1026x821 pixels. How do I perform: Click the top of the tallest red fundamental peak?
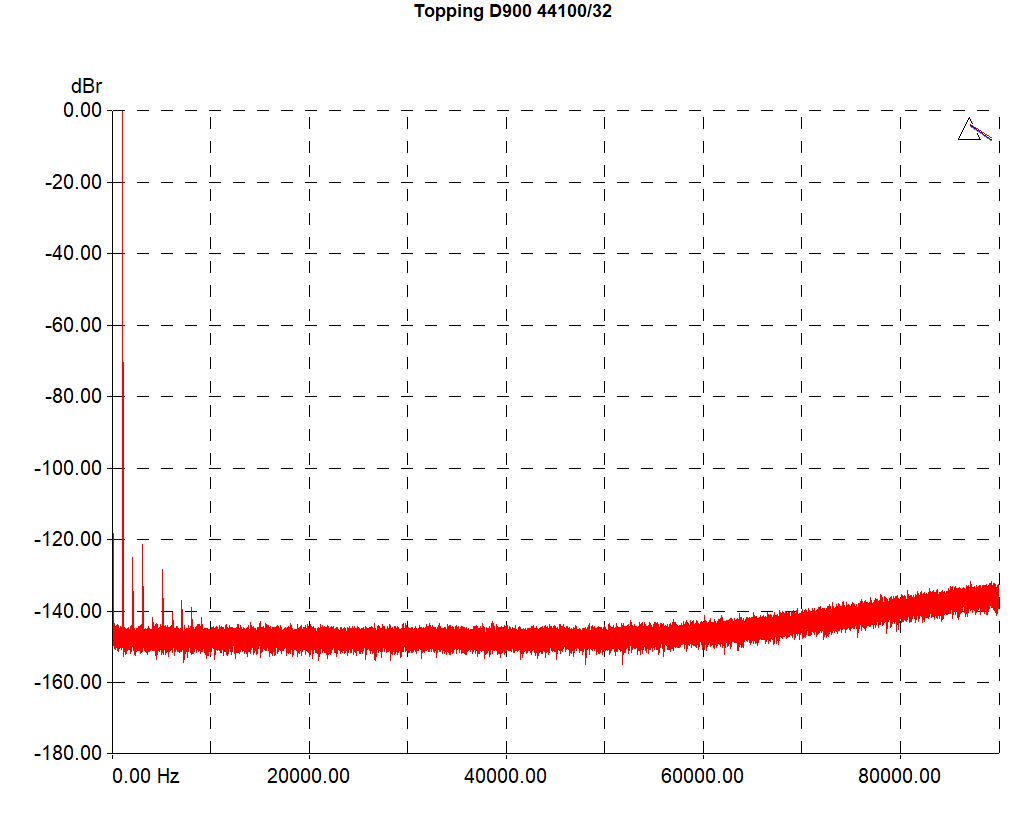(x=122, y=113)
